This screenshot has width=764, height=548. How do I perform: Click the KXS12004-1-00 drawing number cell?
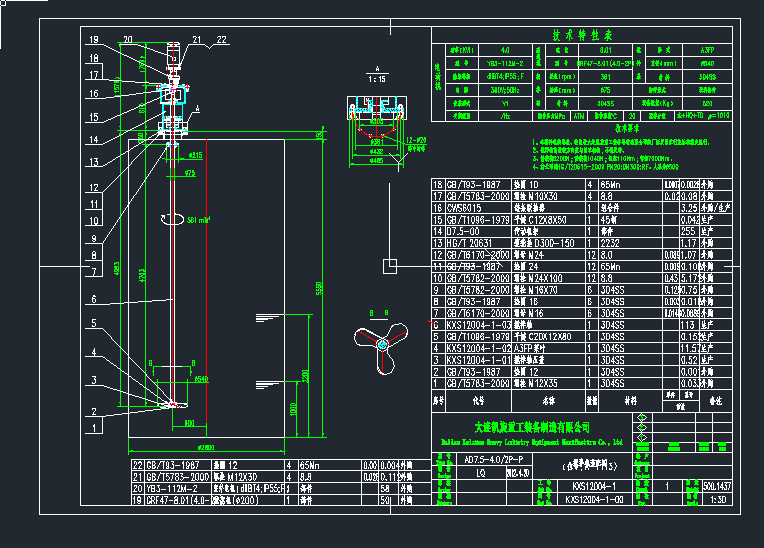600,498
